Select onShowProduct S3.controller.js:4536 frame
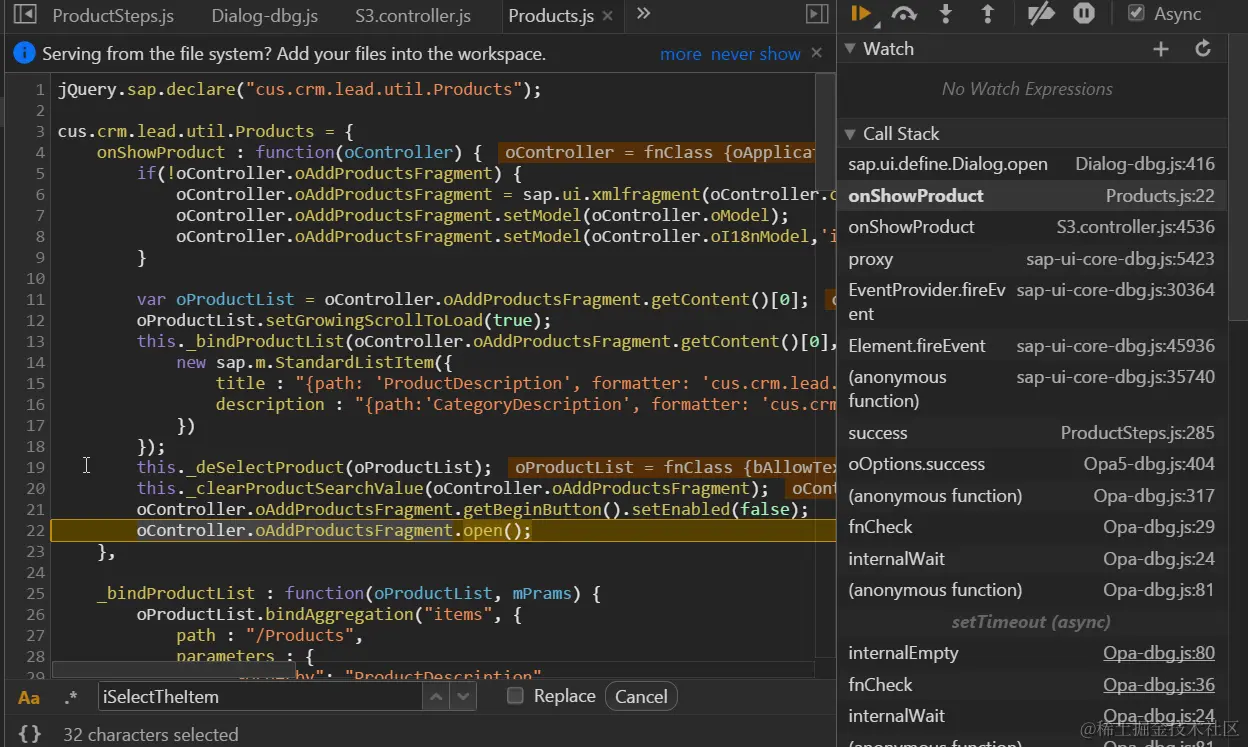 1032,227
